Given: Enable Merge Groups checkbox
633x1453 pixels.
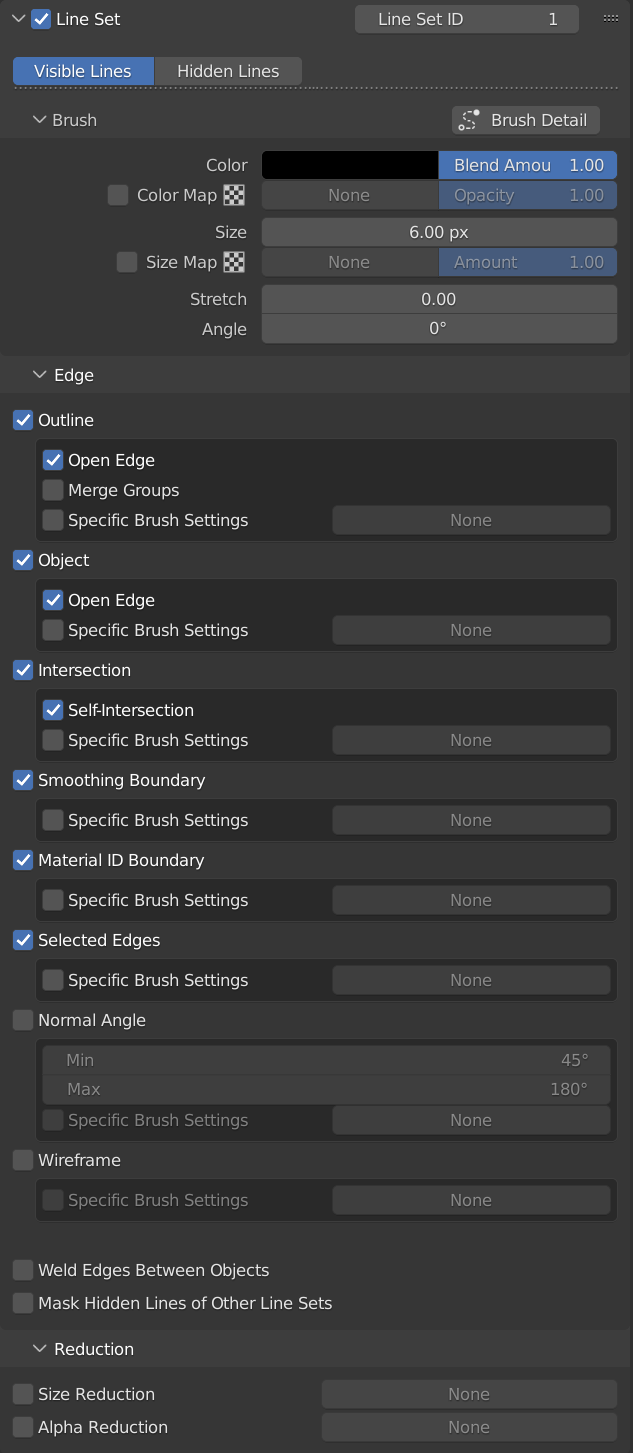Looking at the screenshot, I should coord(53,490).
